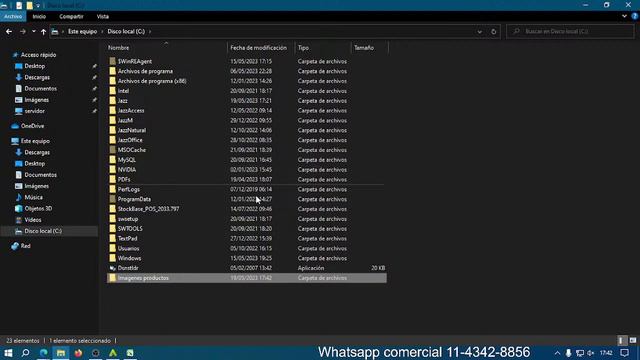Select the JazzOffice folder icon
Image resolution: width=640 pixels, height=360 pixels.
click(113, 140)
